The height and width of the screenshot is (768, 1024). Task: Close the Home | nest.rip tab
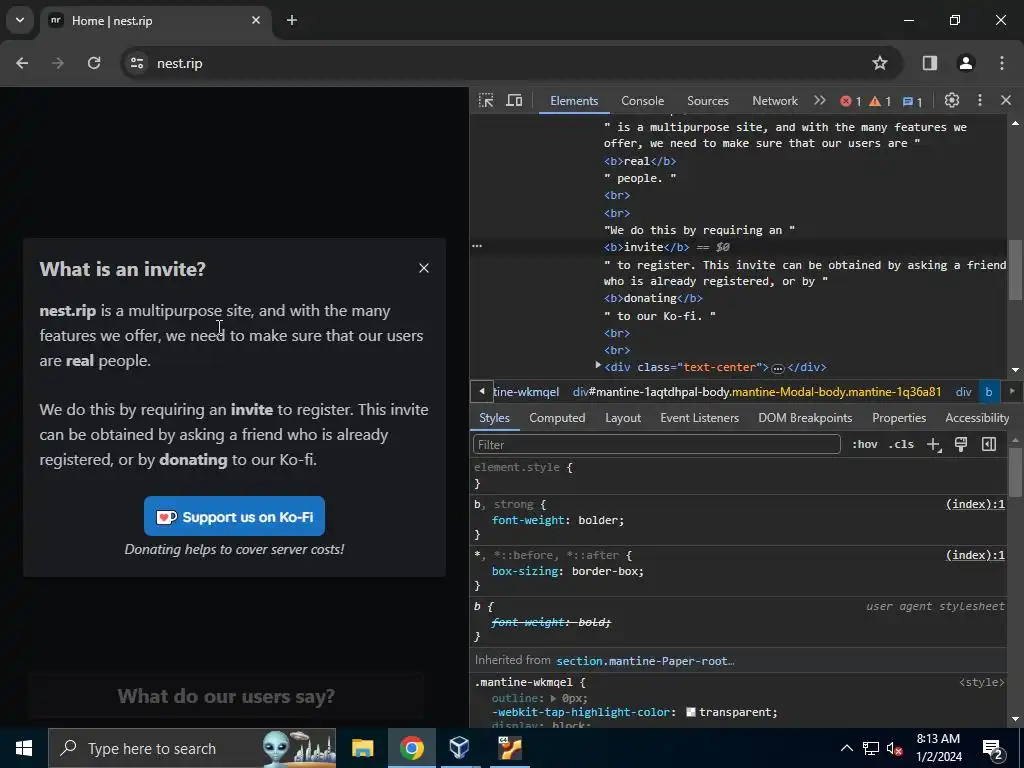[256, 20]
